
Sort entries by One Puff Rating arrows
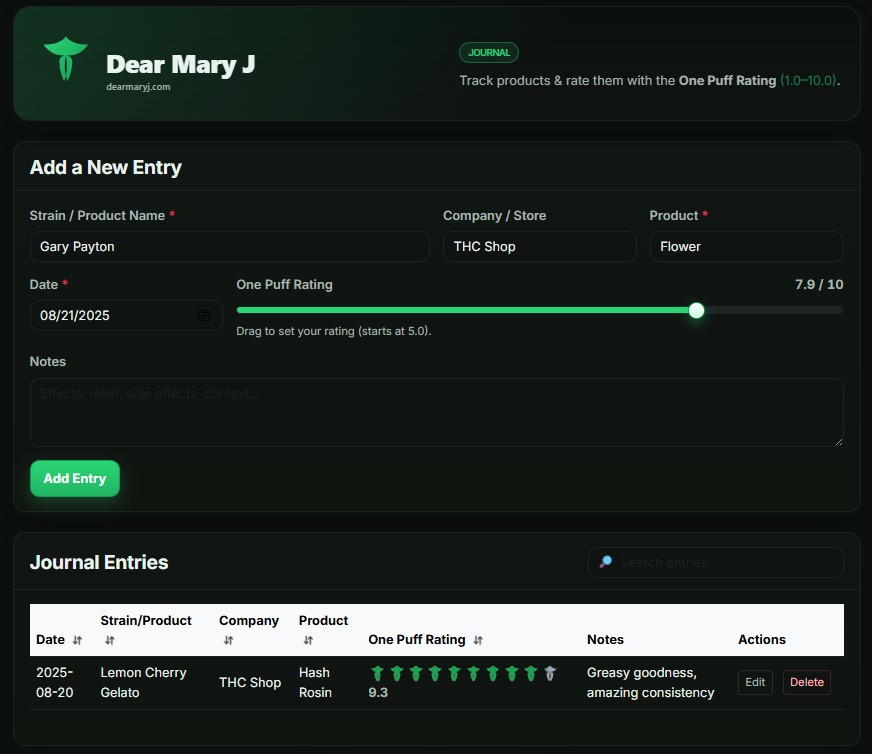(478, 640)
